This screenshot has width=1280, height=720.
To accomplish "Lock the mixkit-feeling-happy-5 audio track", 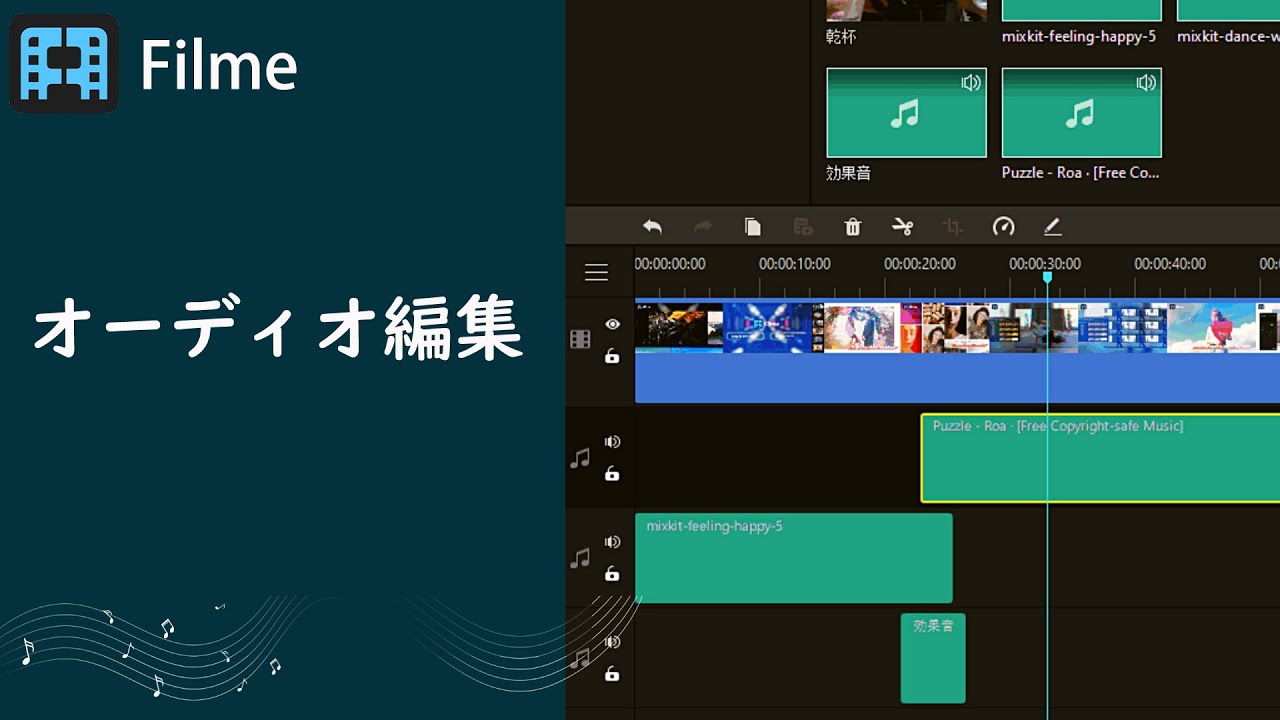I will point(612,574).
